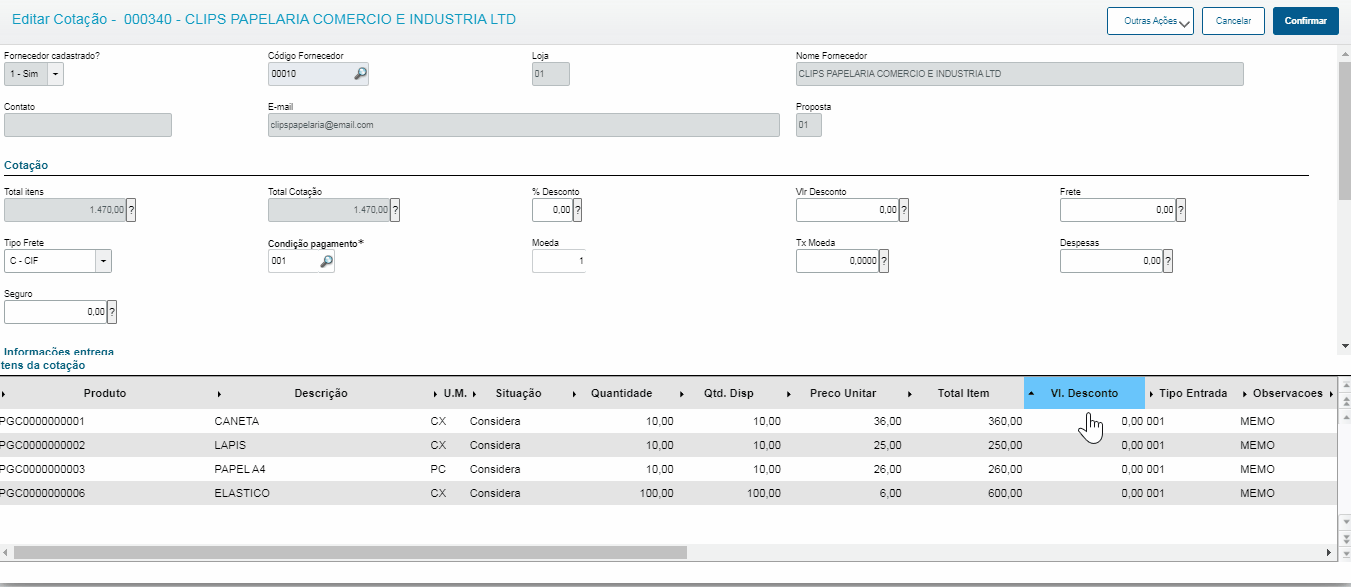Viewport: 1351px width, 587px height.
Task: Open the Condição pagamento lookup magnifier
Action: pyautogui.click(x=326, y=262)
